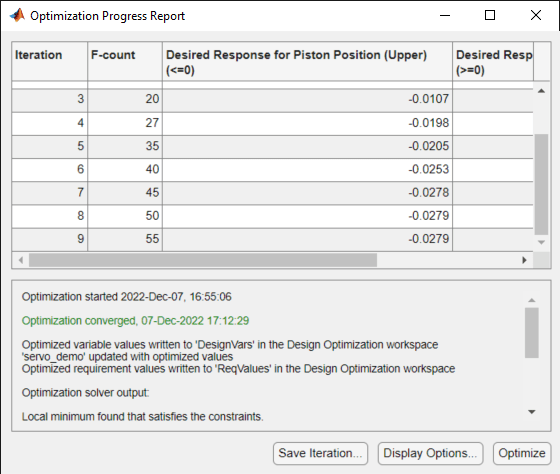Click the table's vertical scroll up arrow
The width and height of the screenshot is (560, 474).
(x=541, y=91)
